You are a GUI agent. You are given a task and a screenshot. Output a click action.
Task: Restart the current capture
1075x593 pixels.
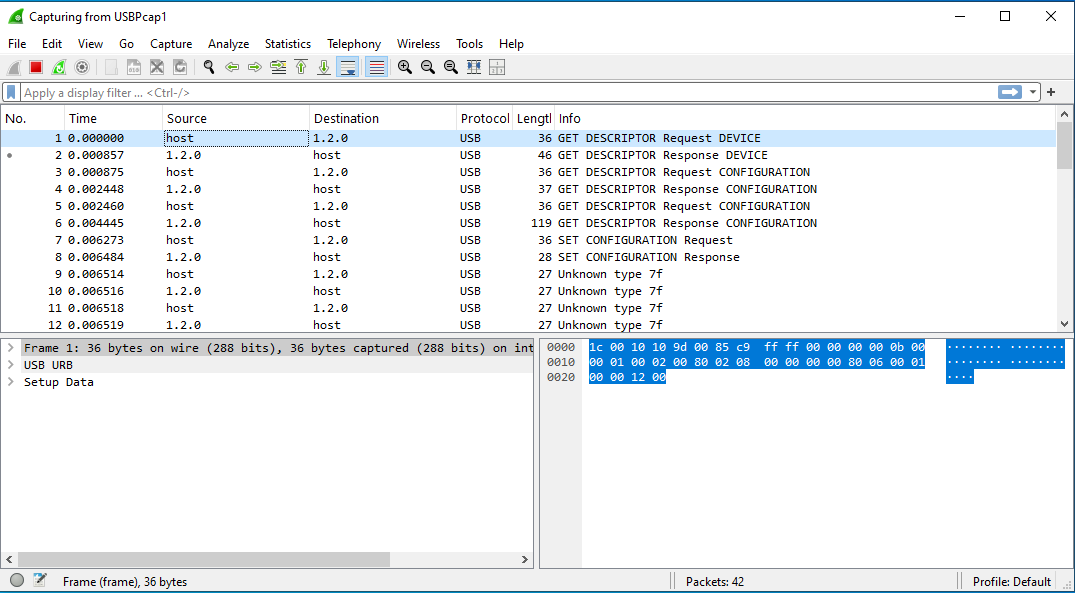[x=59, y=67]
